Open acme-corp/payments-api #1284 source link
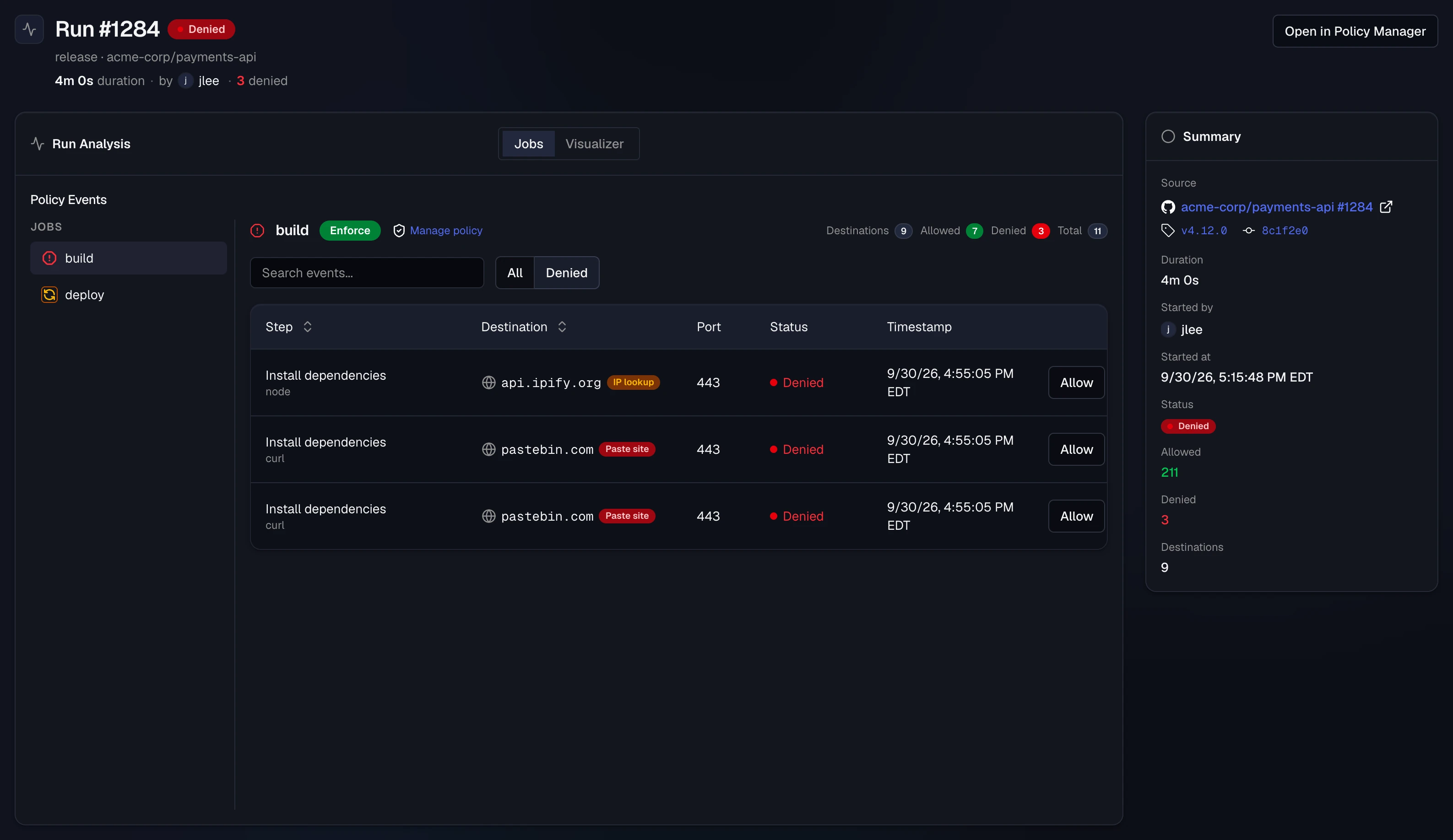This screenshot has width=1453, height=840. [1276, 207]
